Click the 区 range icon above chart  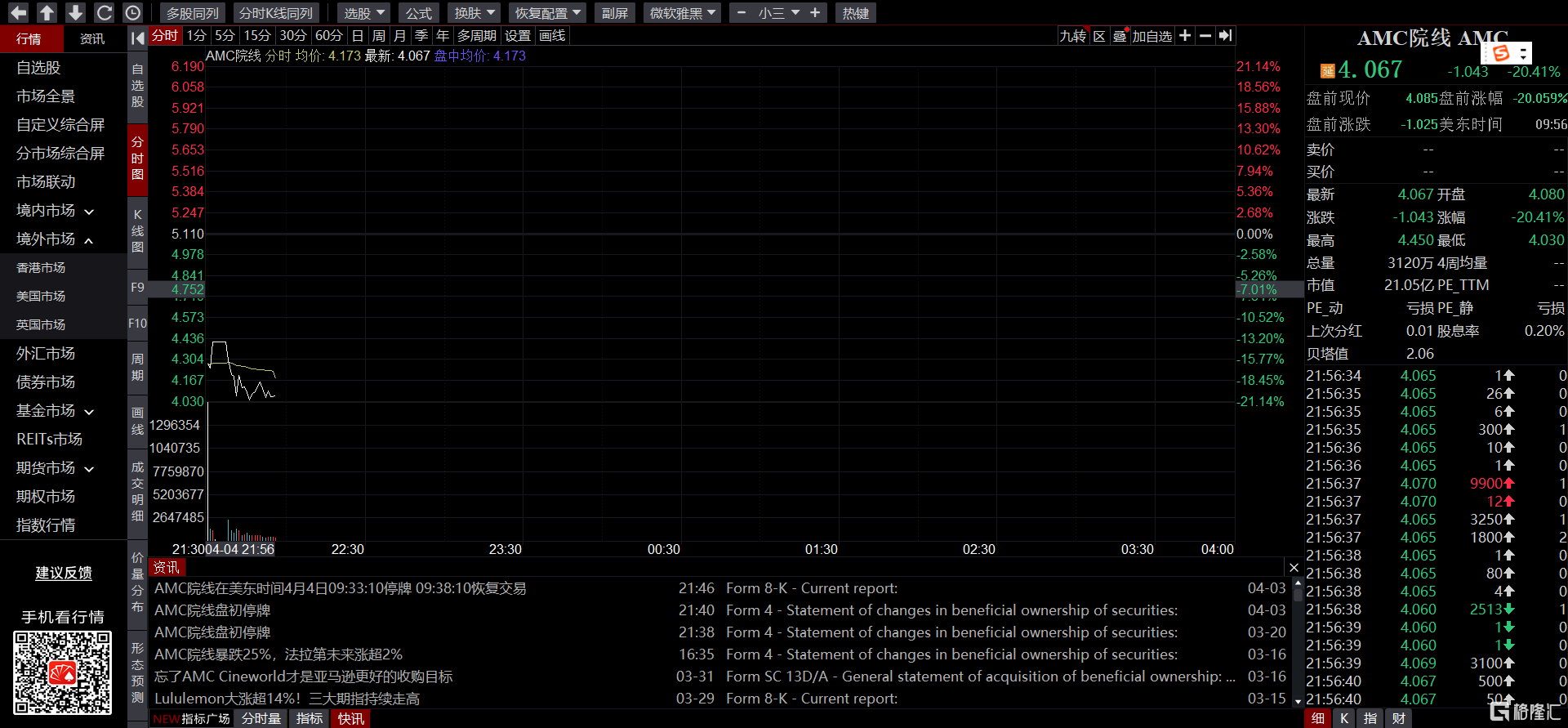(x=1099, y=36)
